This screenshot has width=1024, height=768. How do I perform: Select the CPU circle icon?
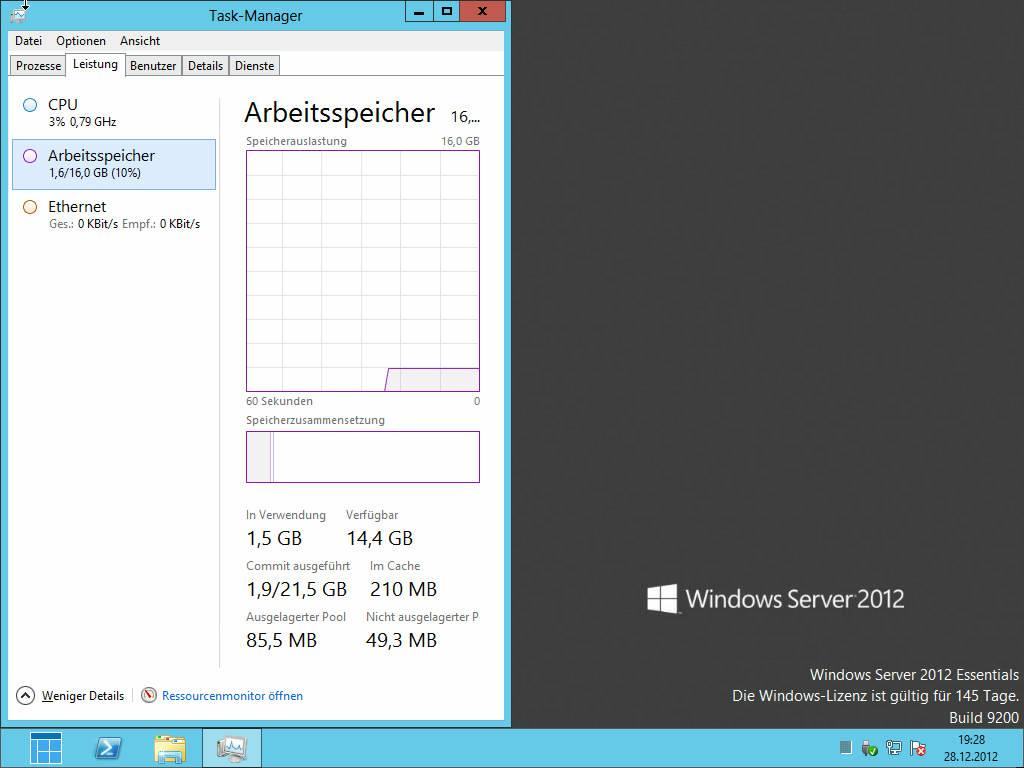pos(30,104)
